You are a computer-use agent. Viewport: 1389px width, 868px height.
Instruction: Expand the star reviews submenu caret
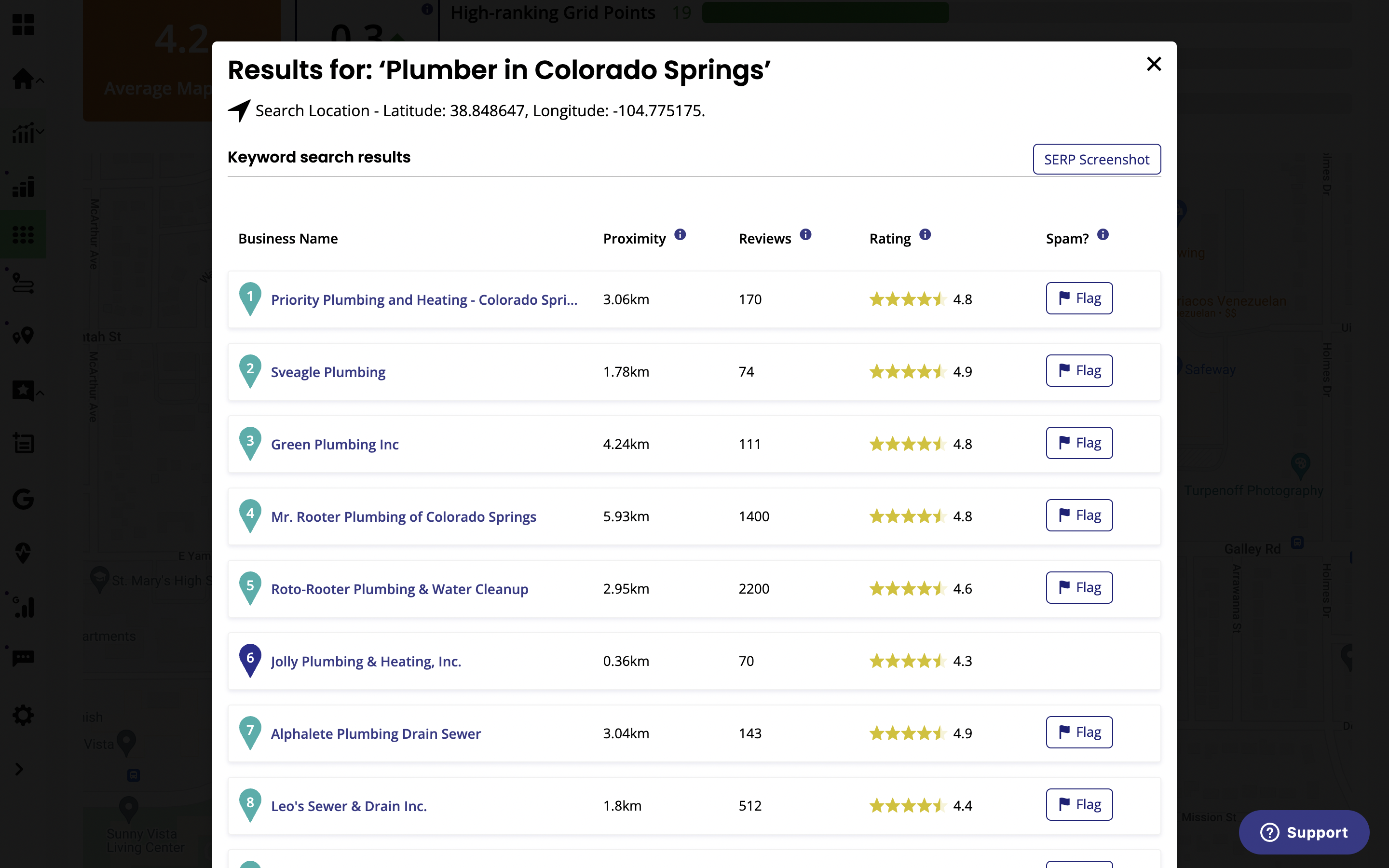coord(40,393)
